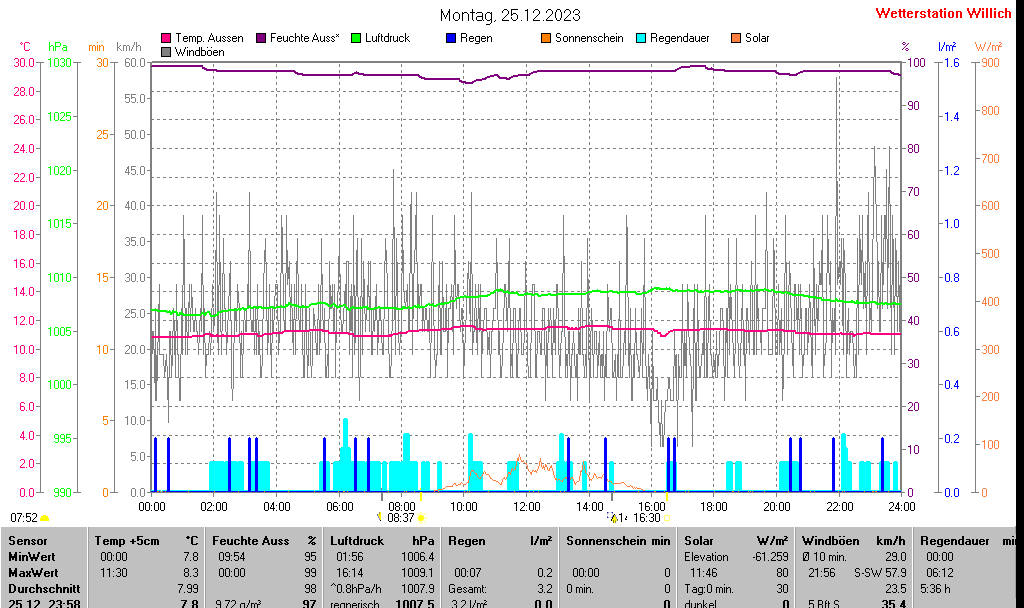This screenshot has height=608, width=1024.
Task: Click the '04:00' time axis tick label
Action: (277, 507)
